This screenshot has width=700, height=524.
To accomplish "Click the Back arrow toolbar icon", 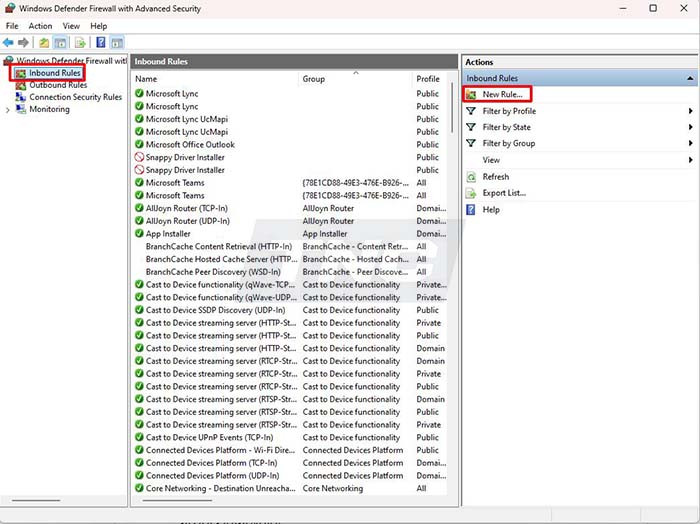I will 8,42.
